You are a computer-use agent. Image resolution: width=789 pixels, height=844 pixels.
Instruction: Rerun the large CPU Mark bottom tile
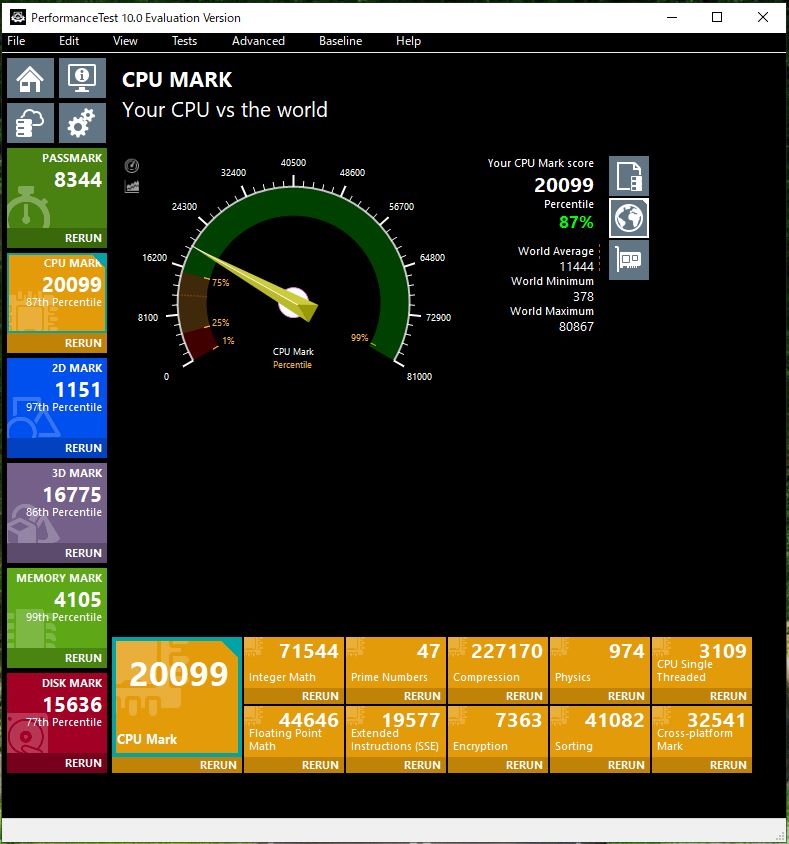coord(218,765)
